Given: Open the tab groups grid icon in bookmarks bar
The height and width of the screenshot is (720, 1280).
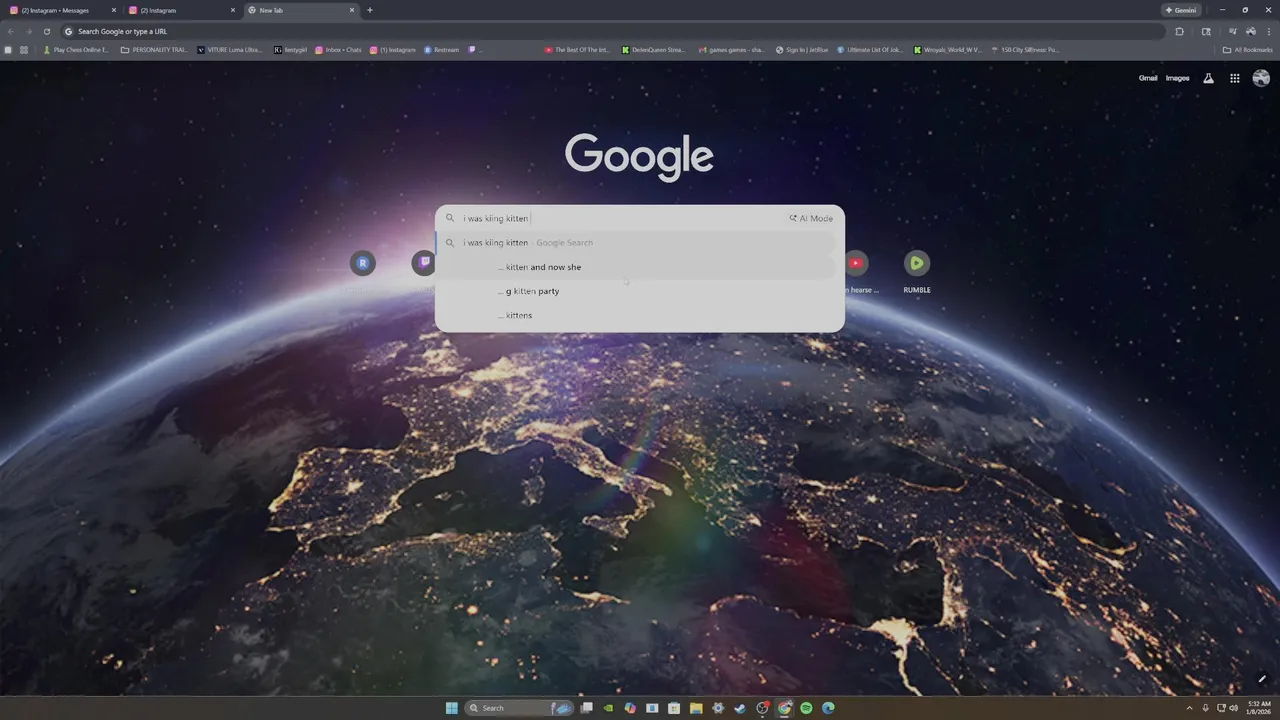Looking at the screenshot, I should click(24, 49).
